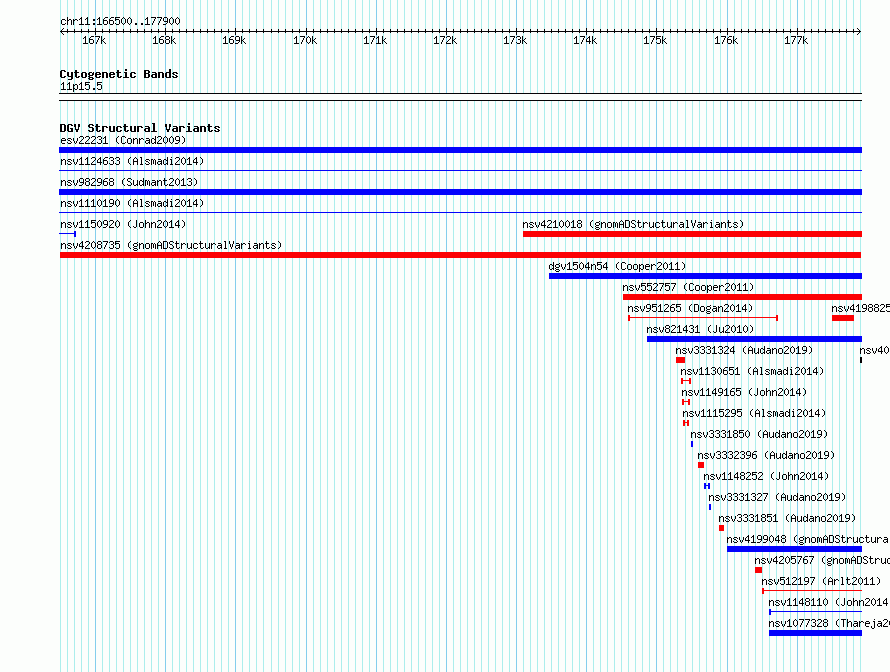Click the short blue nsv1150920 feature glyph

(68, 234)
